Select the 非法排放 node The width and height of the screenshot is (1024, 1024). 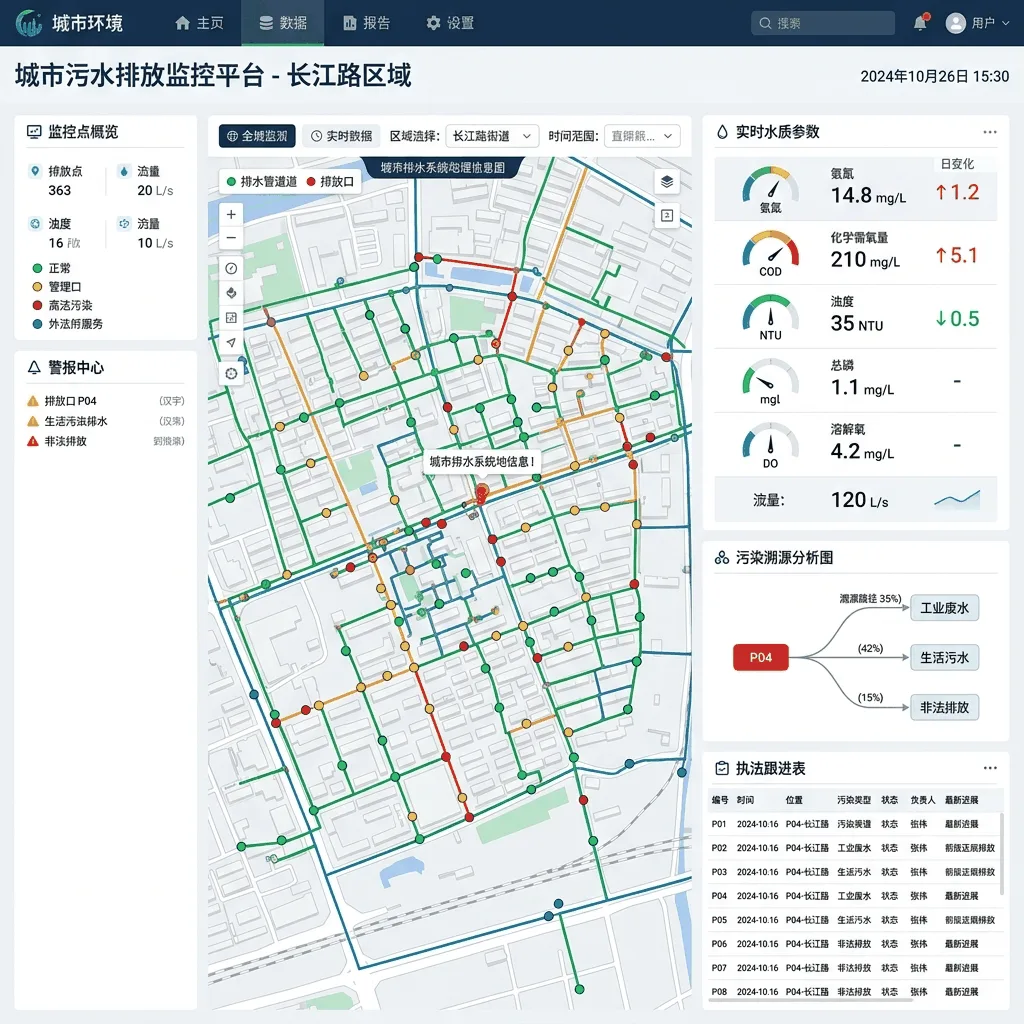tap(944, 707)
